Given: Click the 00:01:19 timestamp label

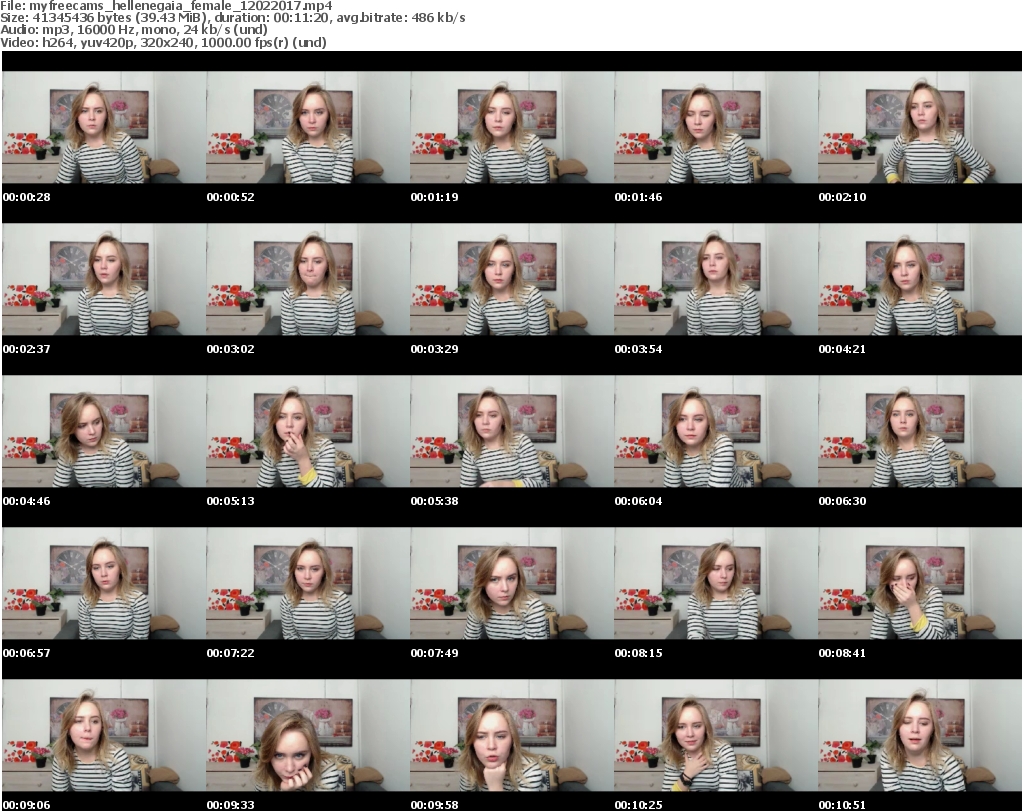Looking at the screenshot, I should 434,197.
